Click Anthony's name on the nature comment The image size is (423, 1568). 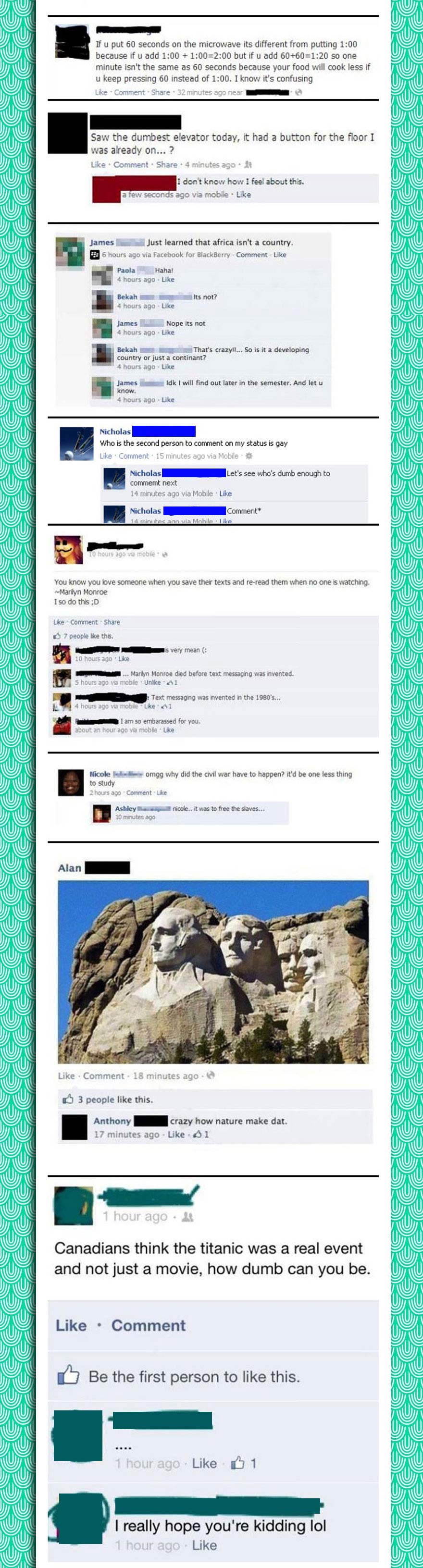pos(112,1121)
